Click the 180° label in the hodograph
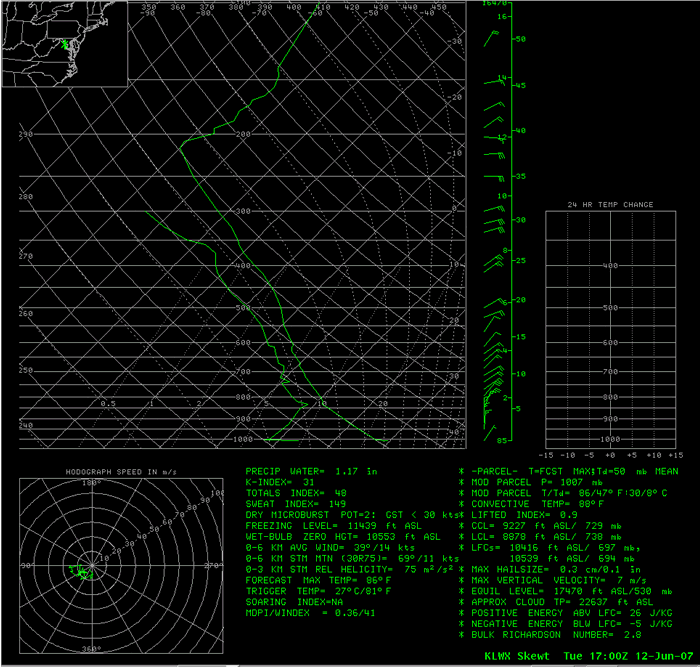 tap(92, 483)
